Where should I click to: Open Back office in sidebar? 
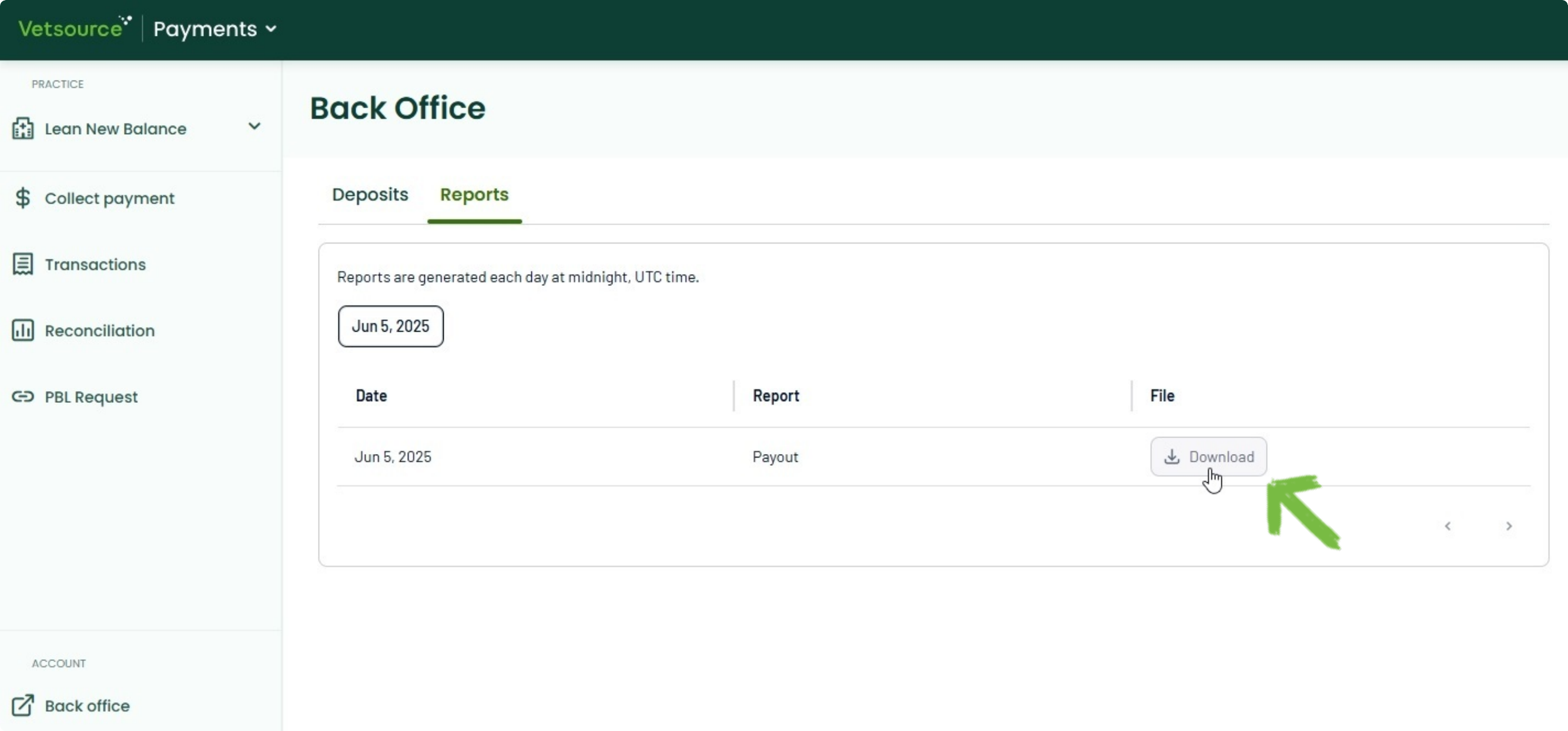click(x=87, y=705)
